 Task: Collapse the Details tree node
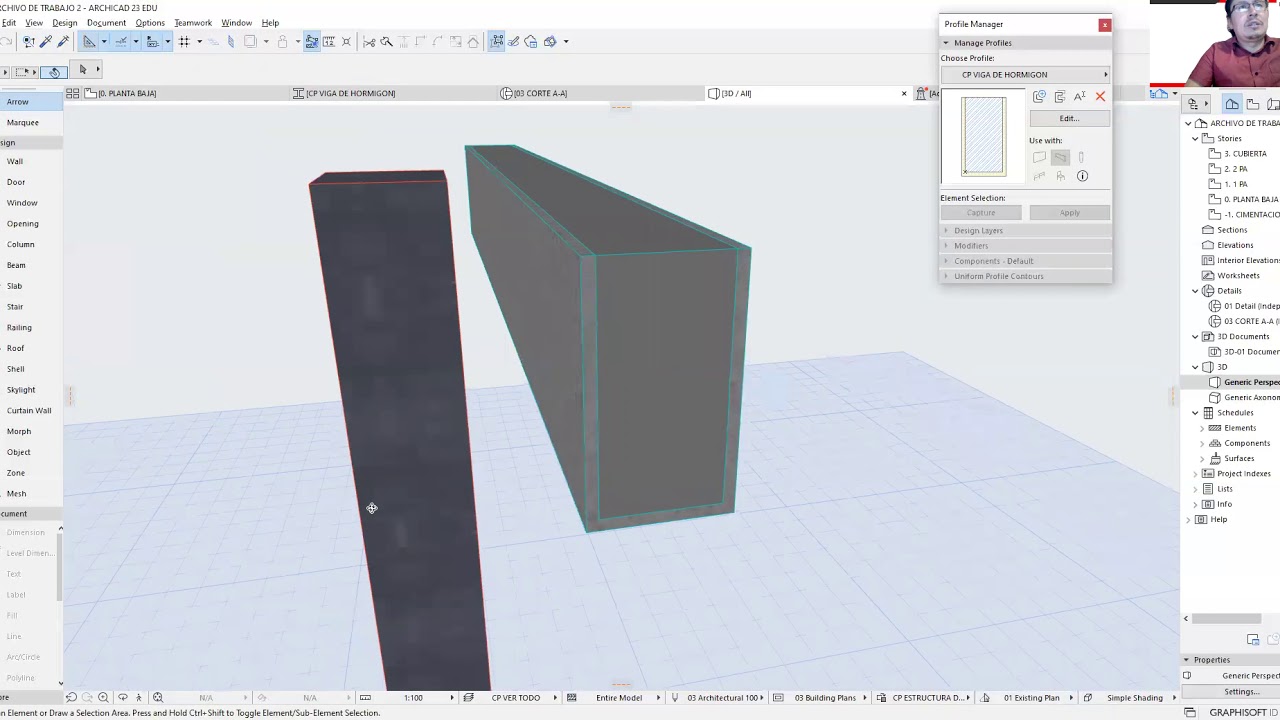(1195, 291)
